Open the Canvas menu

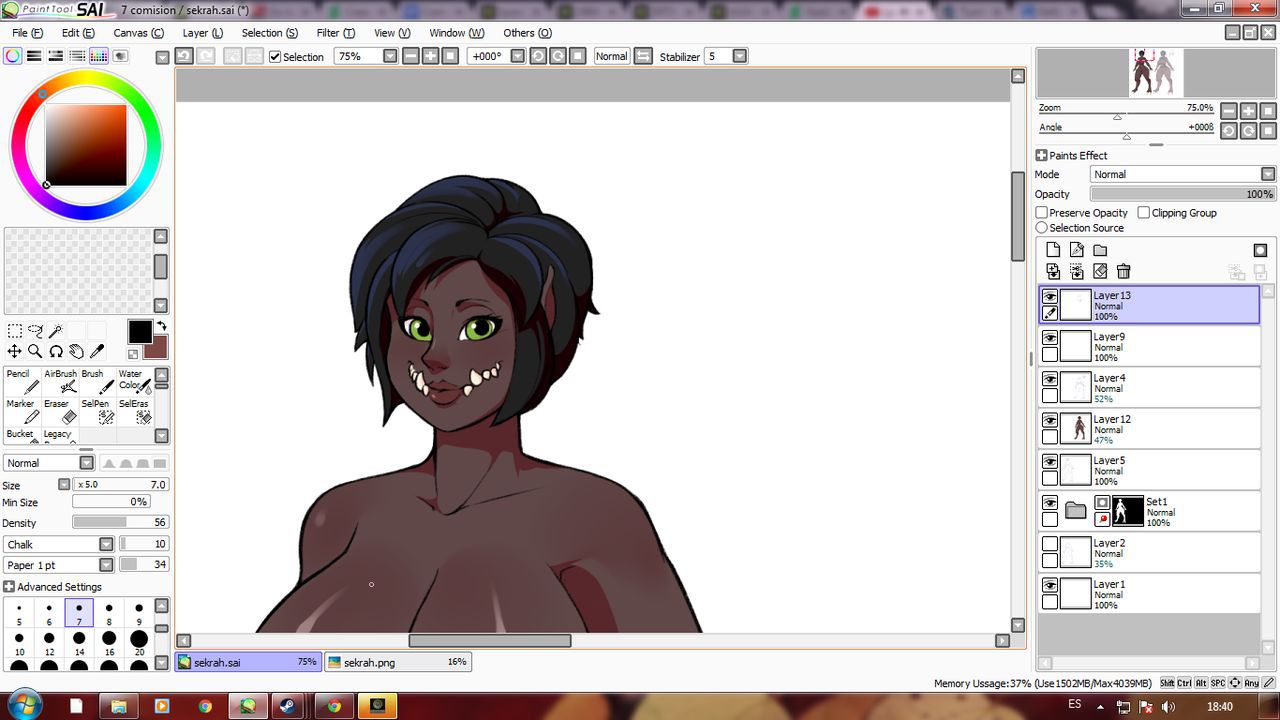tap(138, 33)
